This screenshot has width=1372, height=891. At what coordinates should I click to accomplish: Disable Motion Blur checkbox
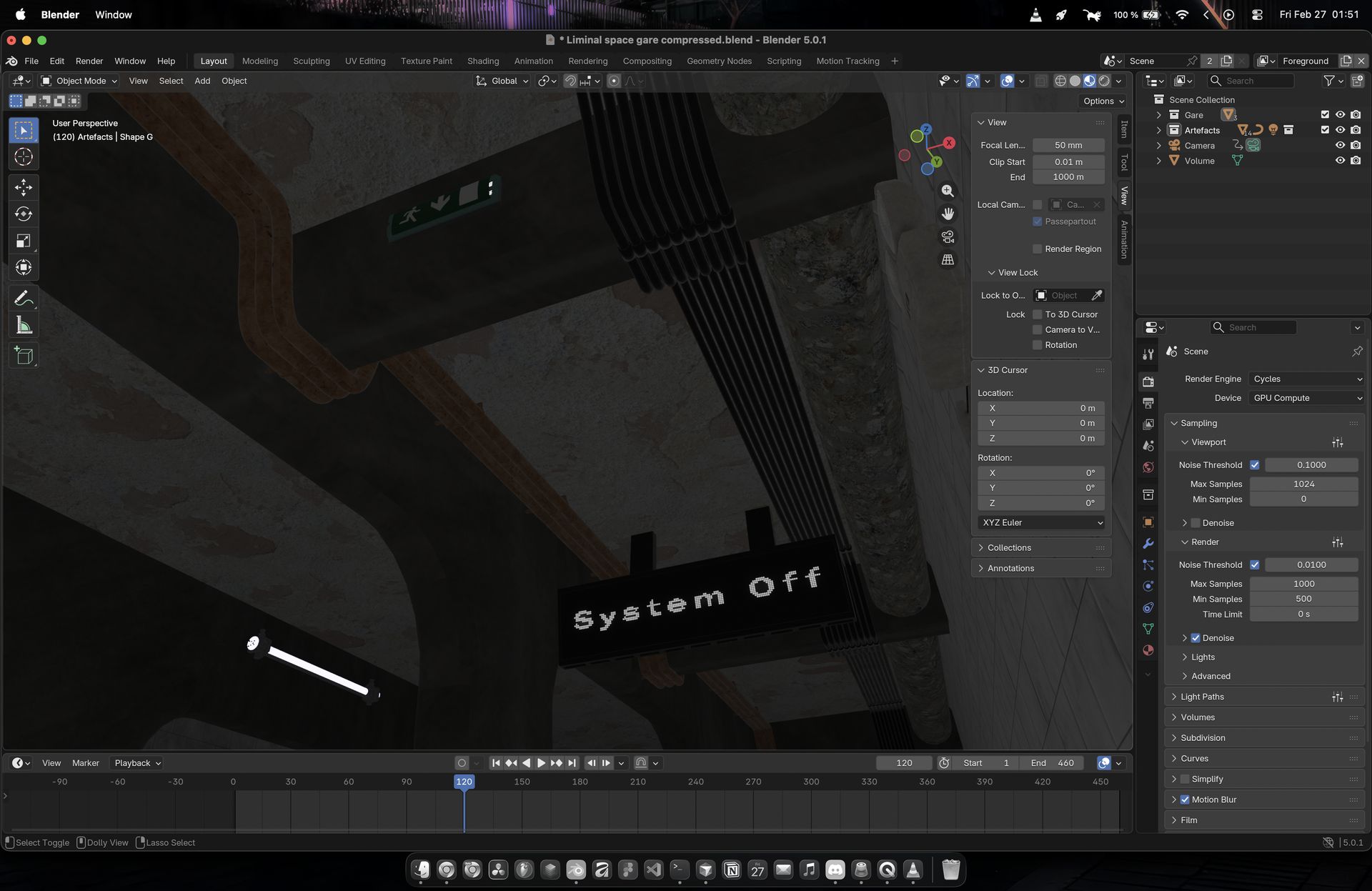[1185, 800]
